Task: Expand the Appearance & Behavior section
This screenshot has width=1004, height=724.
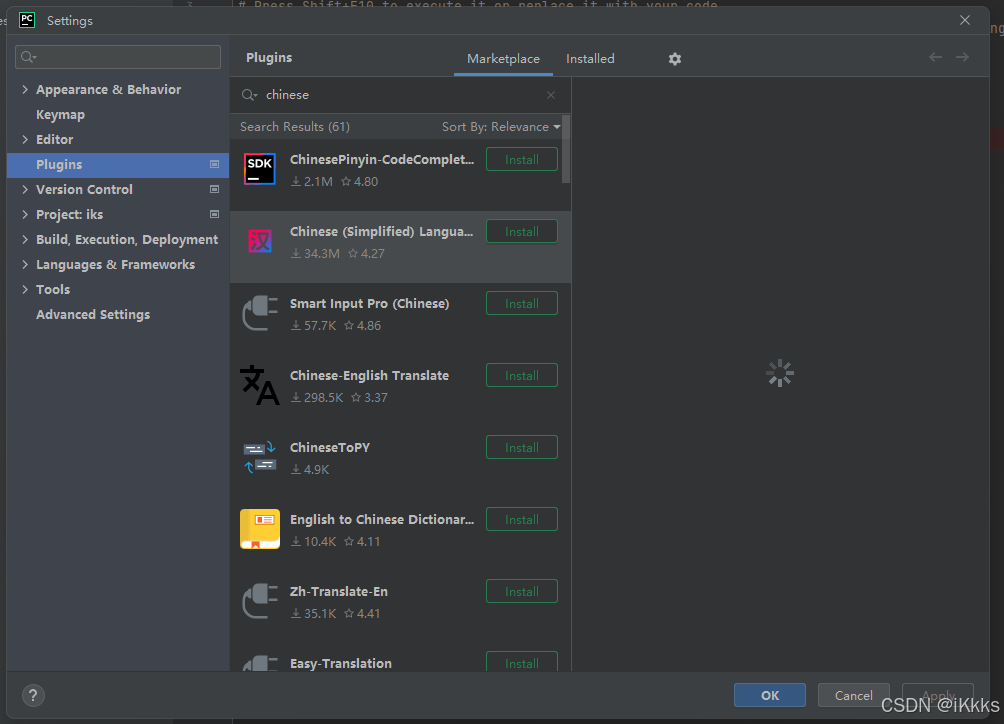Action: tap(25, 90)
